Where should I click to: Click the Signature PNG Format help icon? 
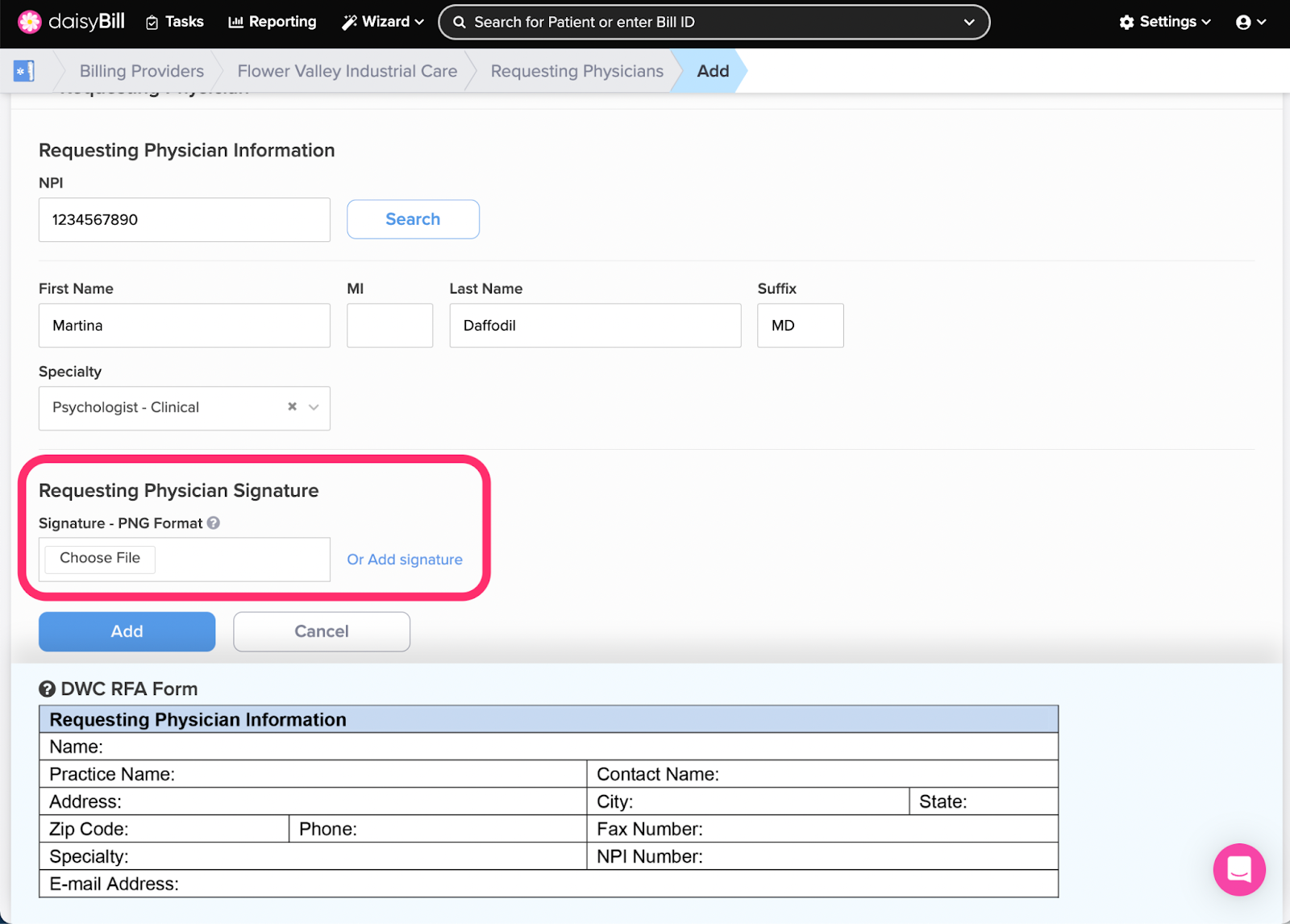pyautogui.click(x=214, y=522)
